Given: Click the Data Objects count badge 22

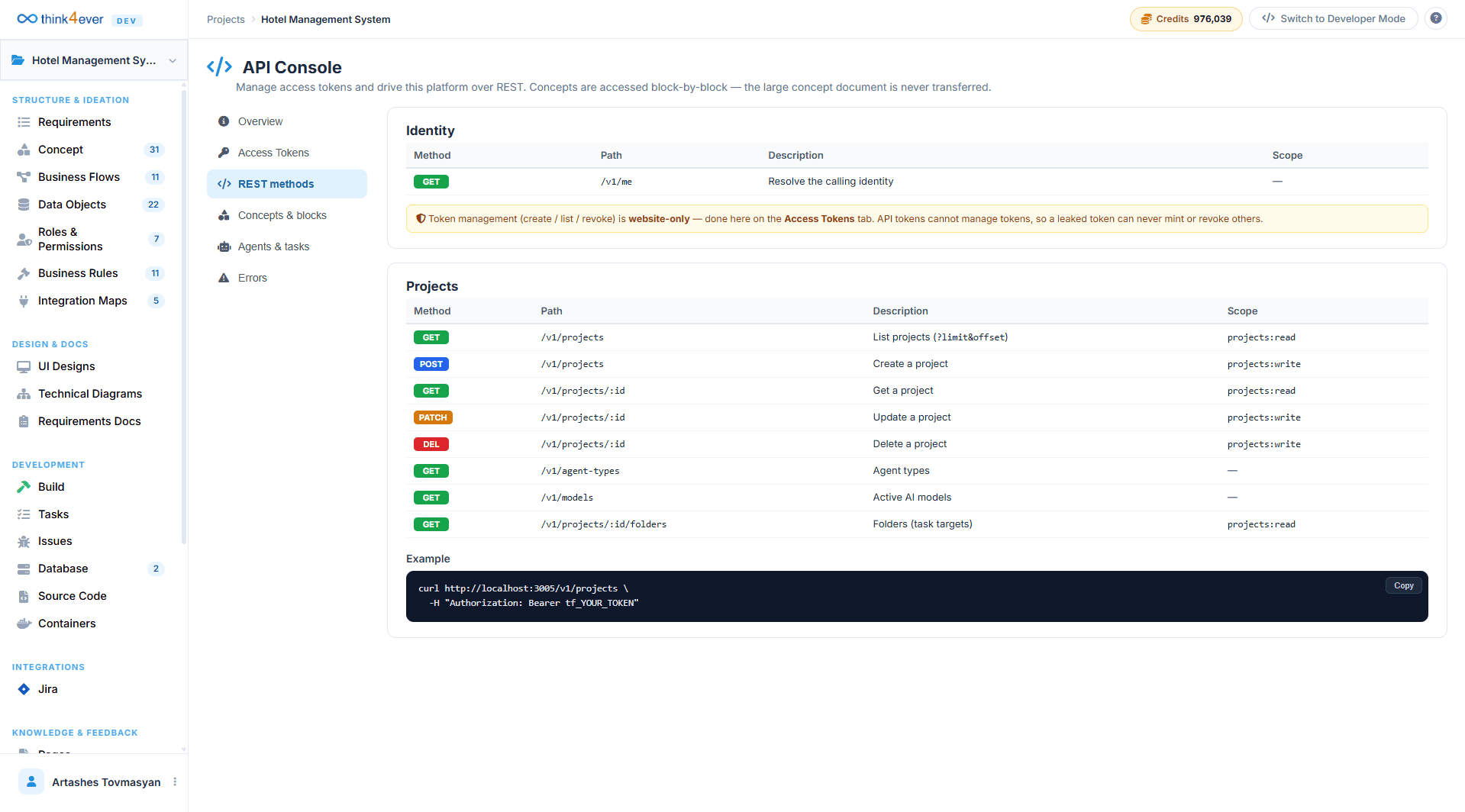Looking at the screenshot, I should pyautogui.click(x=153, y=205).
